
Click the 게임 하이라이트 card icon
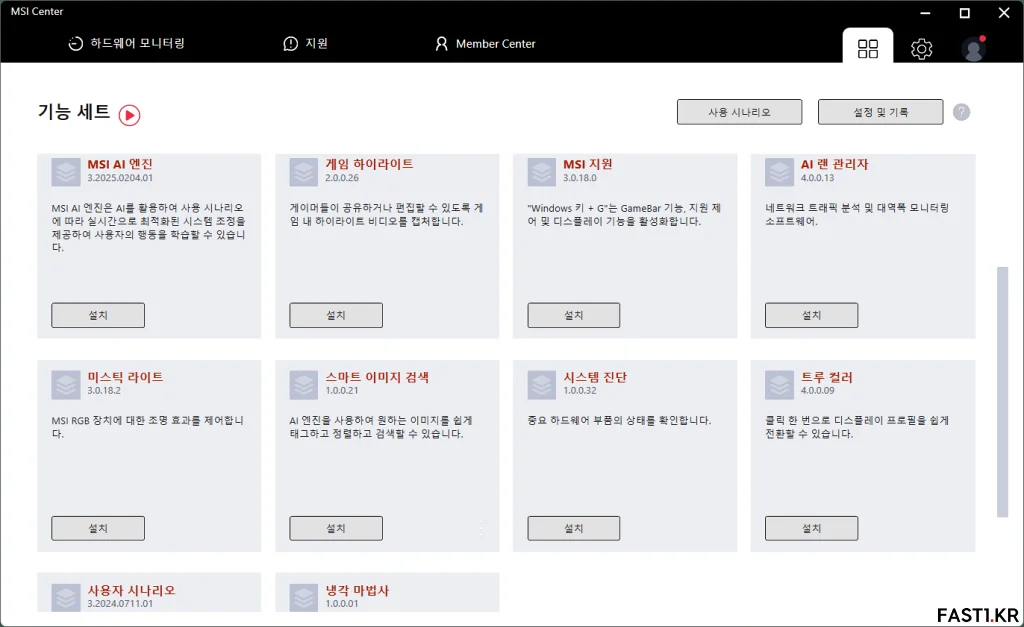[x=304, y=172]
